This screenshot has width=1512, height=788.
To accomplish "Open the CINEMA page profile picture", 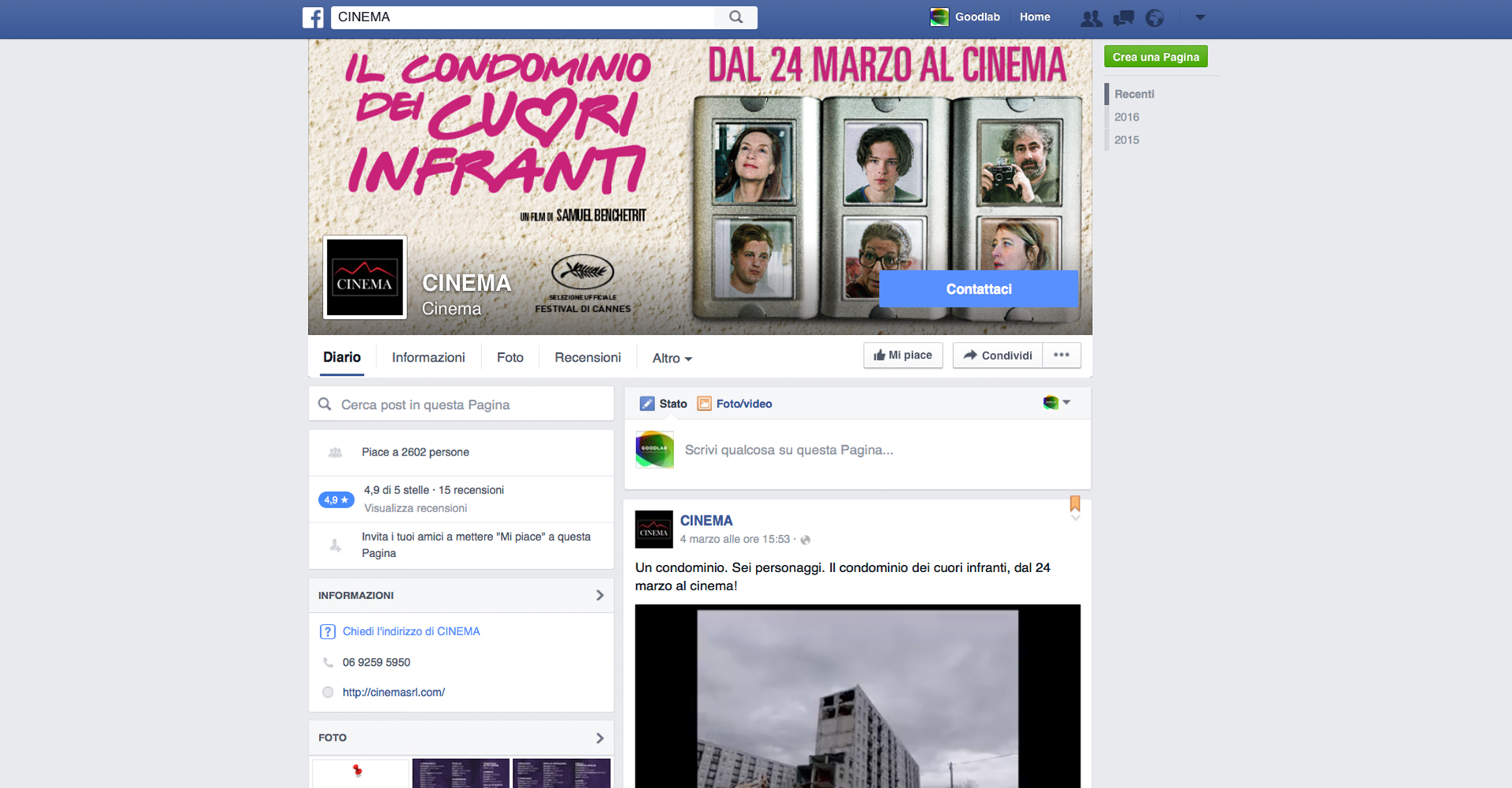I will coord(365,277).
